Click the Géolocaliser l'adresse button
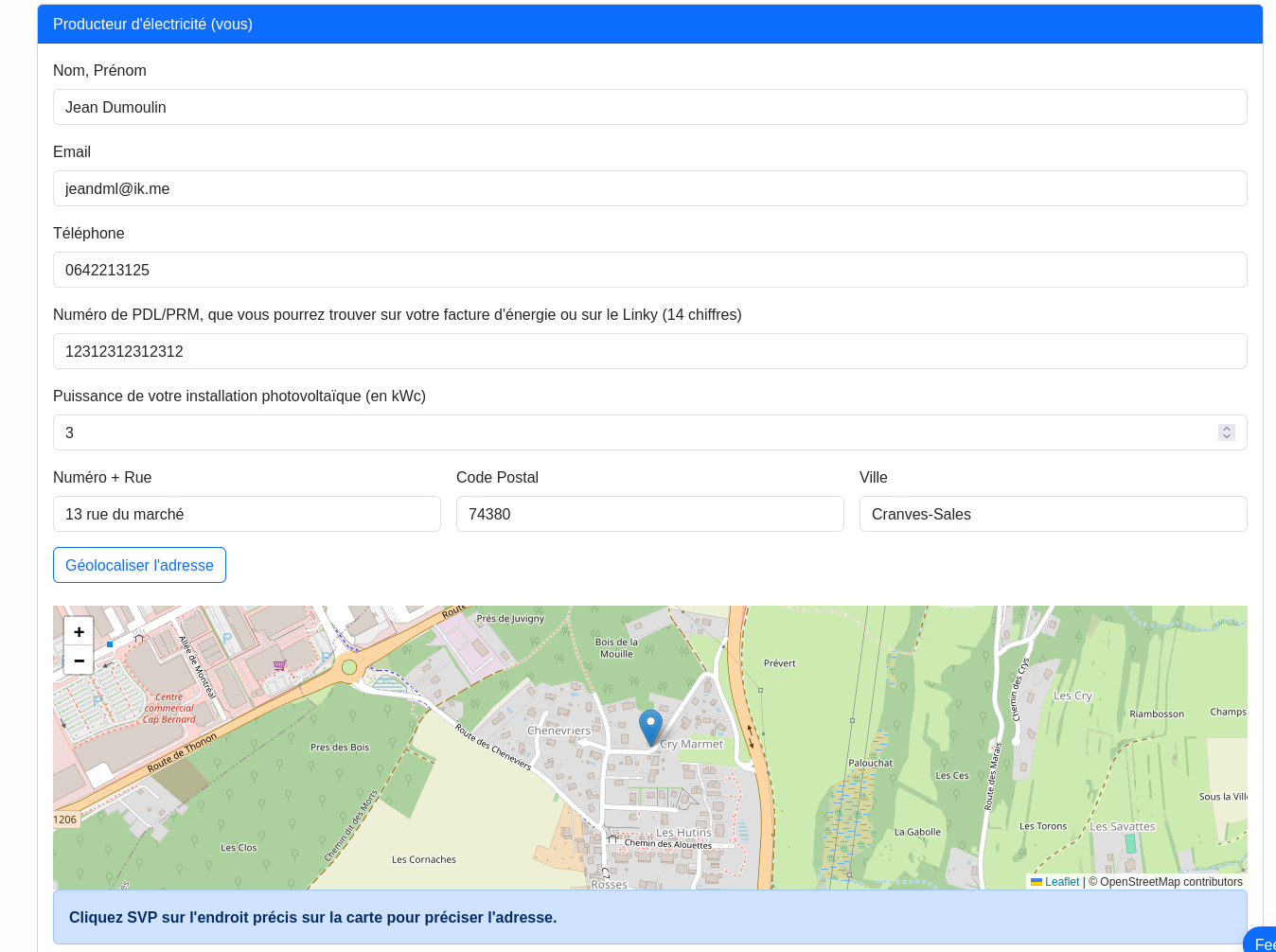 pos(139,565)
